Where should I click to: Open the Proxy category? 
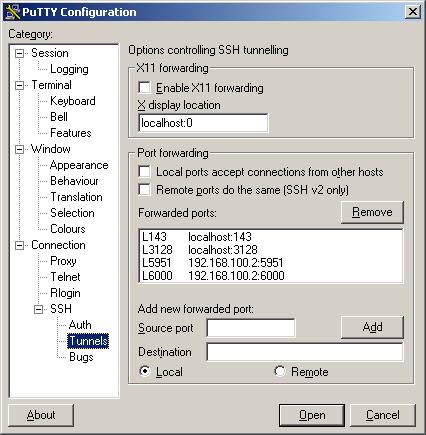[63, 261]
